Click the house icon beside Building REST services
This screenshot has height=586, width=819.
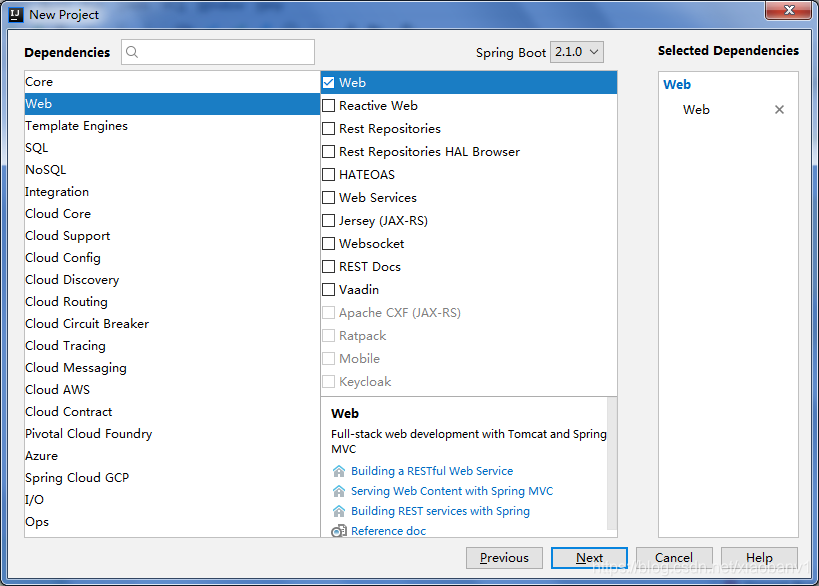tap(339, 511)
